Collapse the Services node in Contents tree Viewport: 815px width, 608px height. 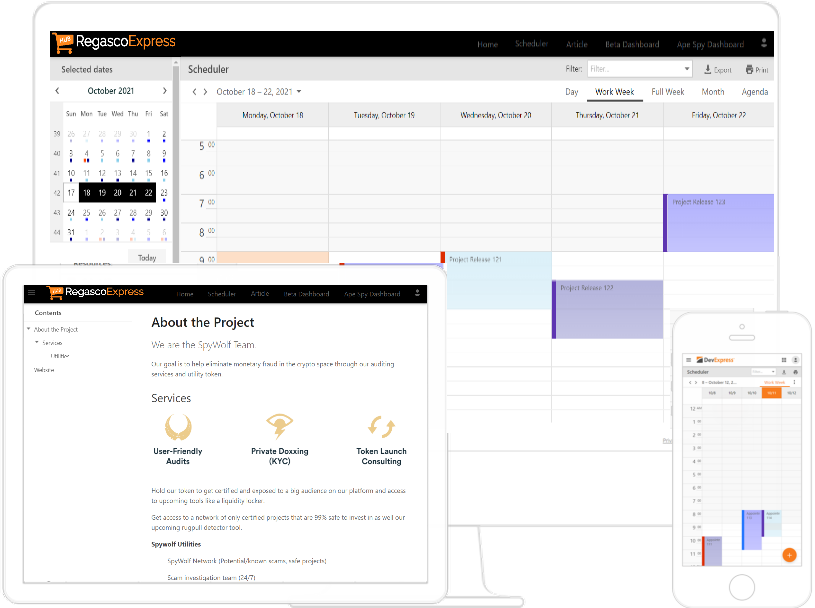(38, 342)
